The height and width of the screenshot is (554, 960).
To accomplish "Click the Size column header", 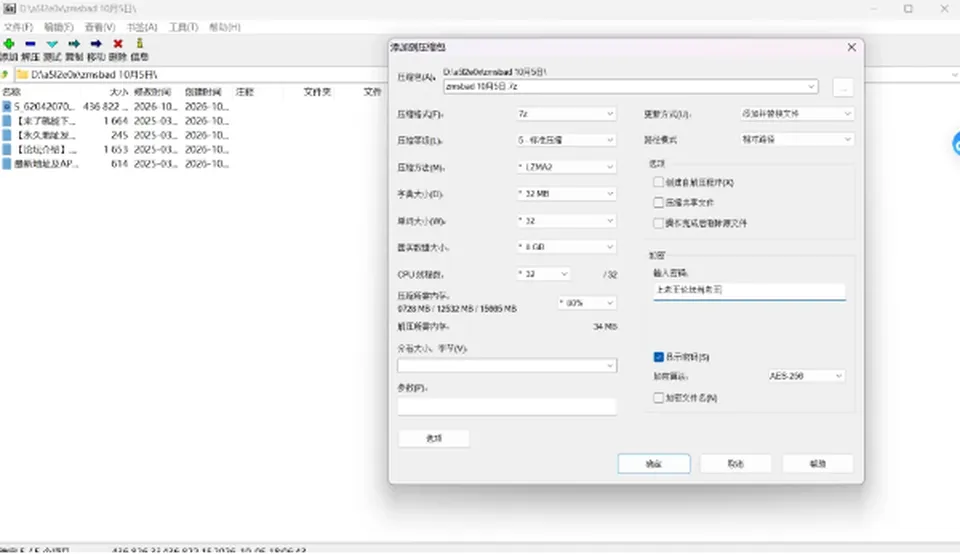I will 119,92.
